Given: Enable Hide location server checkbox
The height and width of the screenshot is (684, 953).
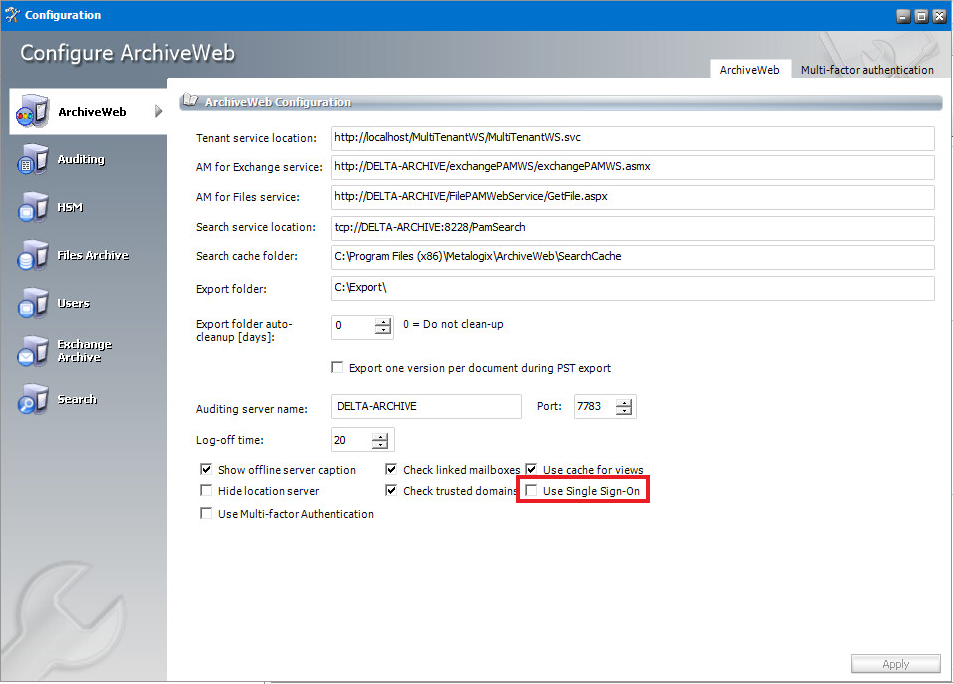Looking at the screenshot, I should click(206, 490).
